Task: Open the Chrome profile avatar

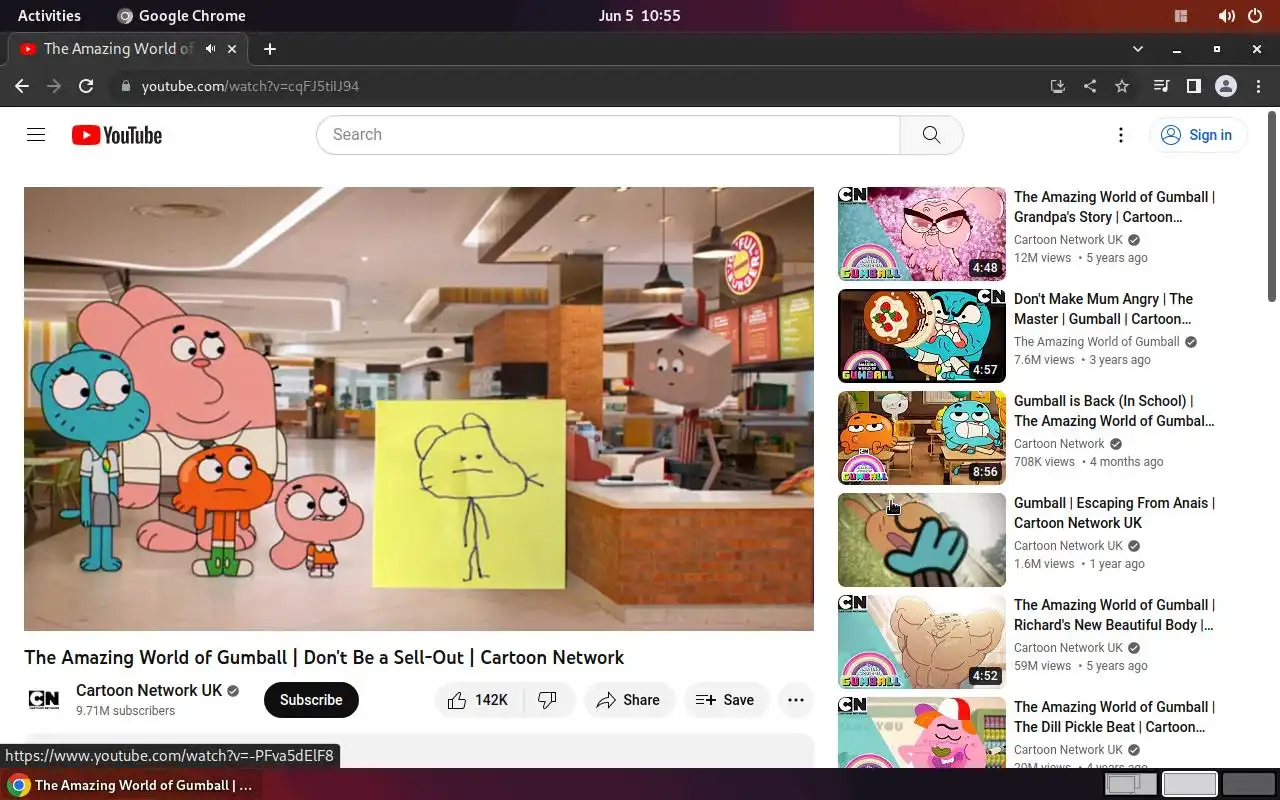Action: (1226, 86)
